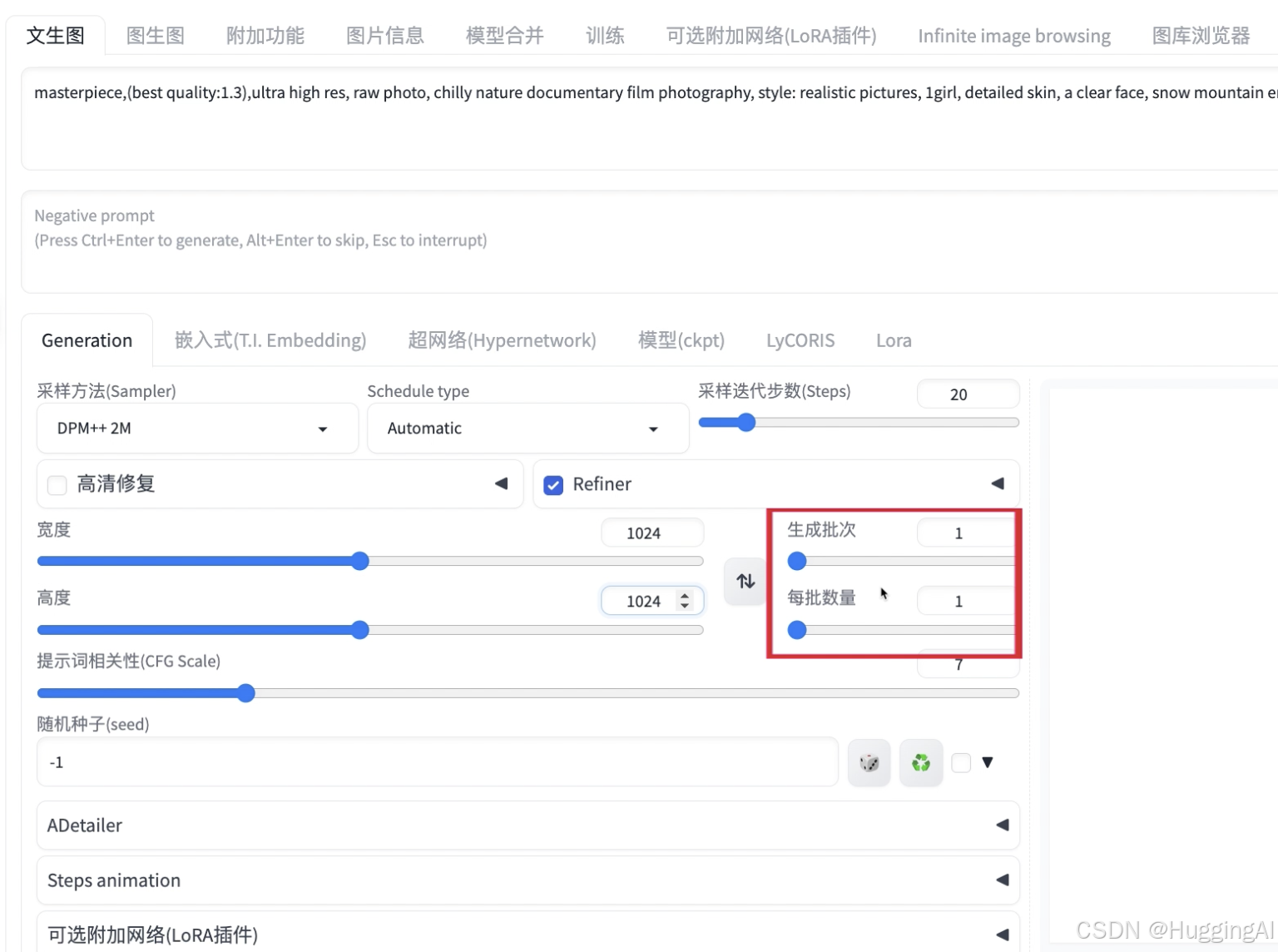The image size is (1278, 952).
Task: Click the 随机种子 seed input field
Action: click(x=437, y=762)
